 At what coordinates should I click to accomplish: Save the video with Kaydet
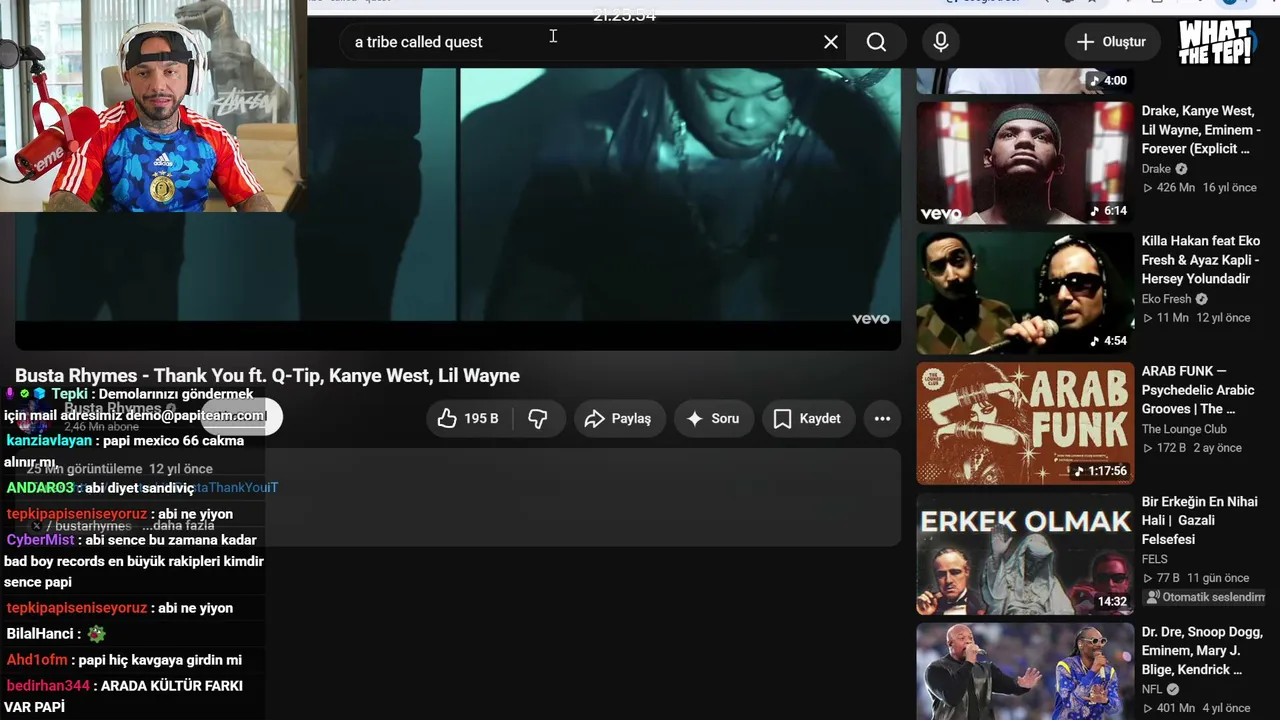click(807, 418)
